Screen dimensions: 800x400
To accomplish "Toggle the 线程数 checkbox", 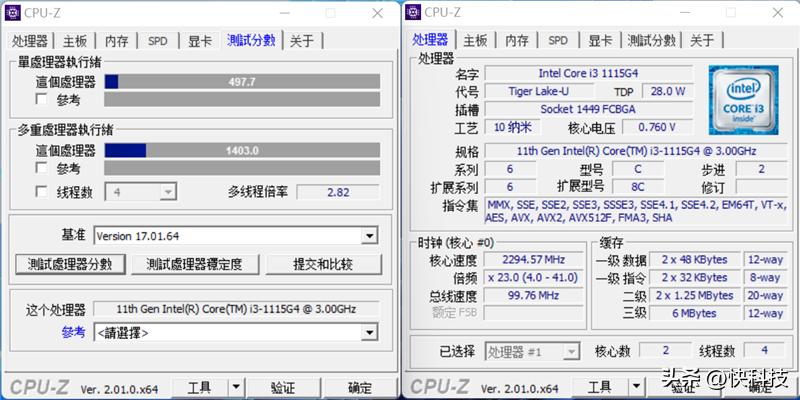I will [x=42, y=191].
